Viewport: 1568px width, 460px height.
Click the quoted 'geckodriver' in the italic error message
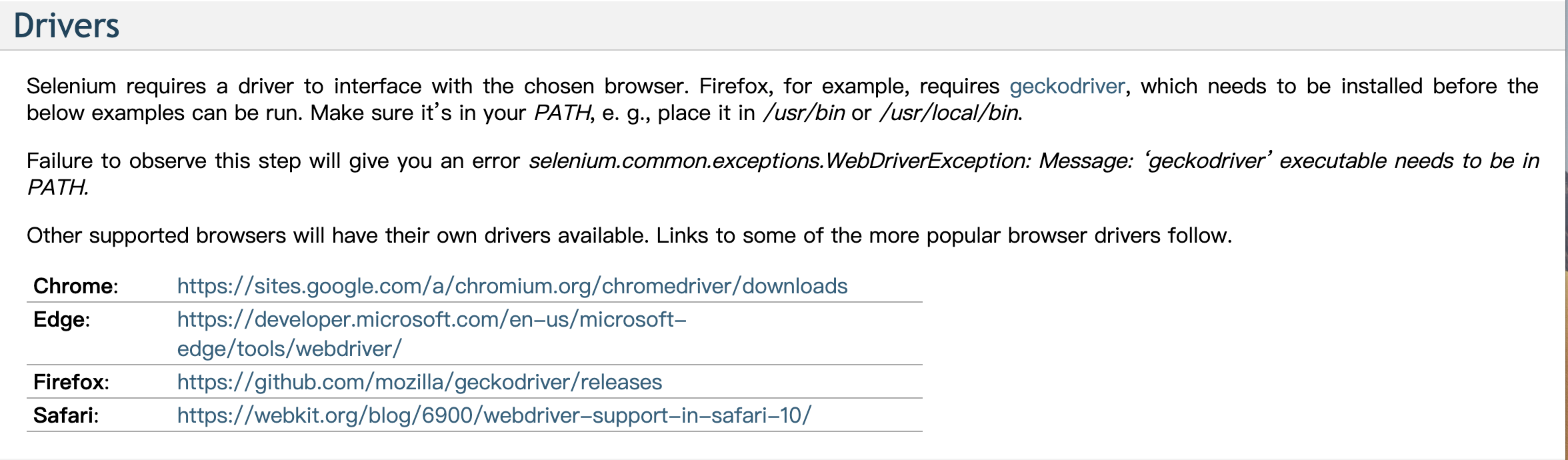pyautogui.click(x=1207, y=161)
